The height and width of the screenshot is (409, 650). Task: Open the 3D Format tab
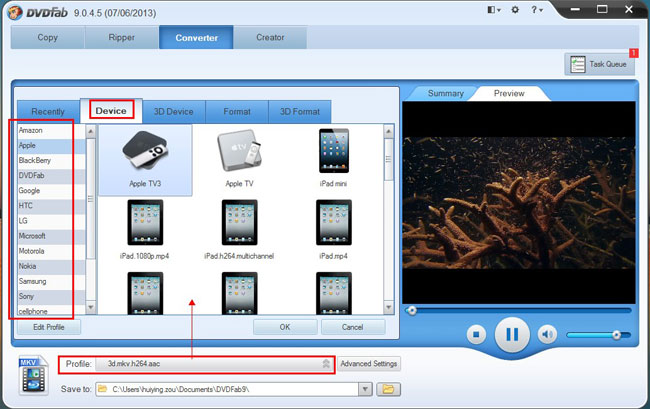300,111
